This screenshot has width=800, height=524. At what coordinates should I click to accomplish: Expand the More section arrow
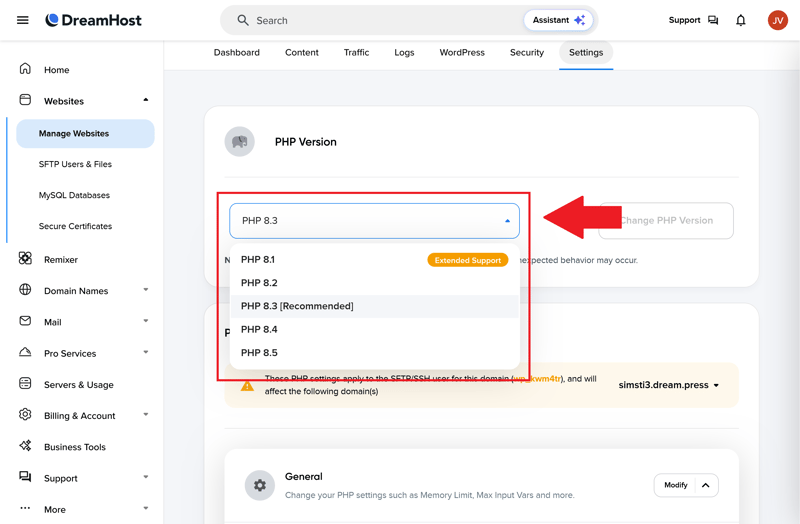pos(146,508)
